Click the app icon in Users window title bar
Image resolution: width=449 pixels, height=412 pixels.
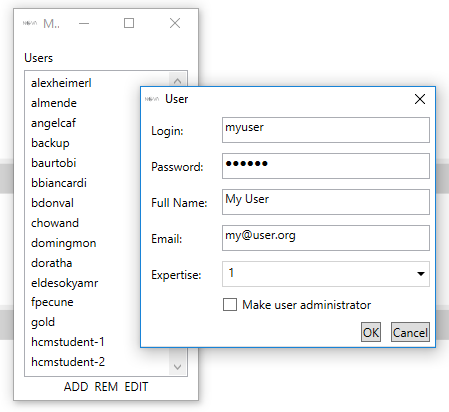tap(30, 23)
